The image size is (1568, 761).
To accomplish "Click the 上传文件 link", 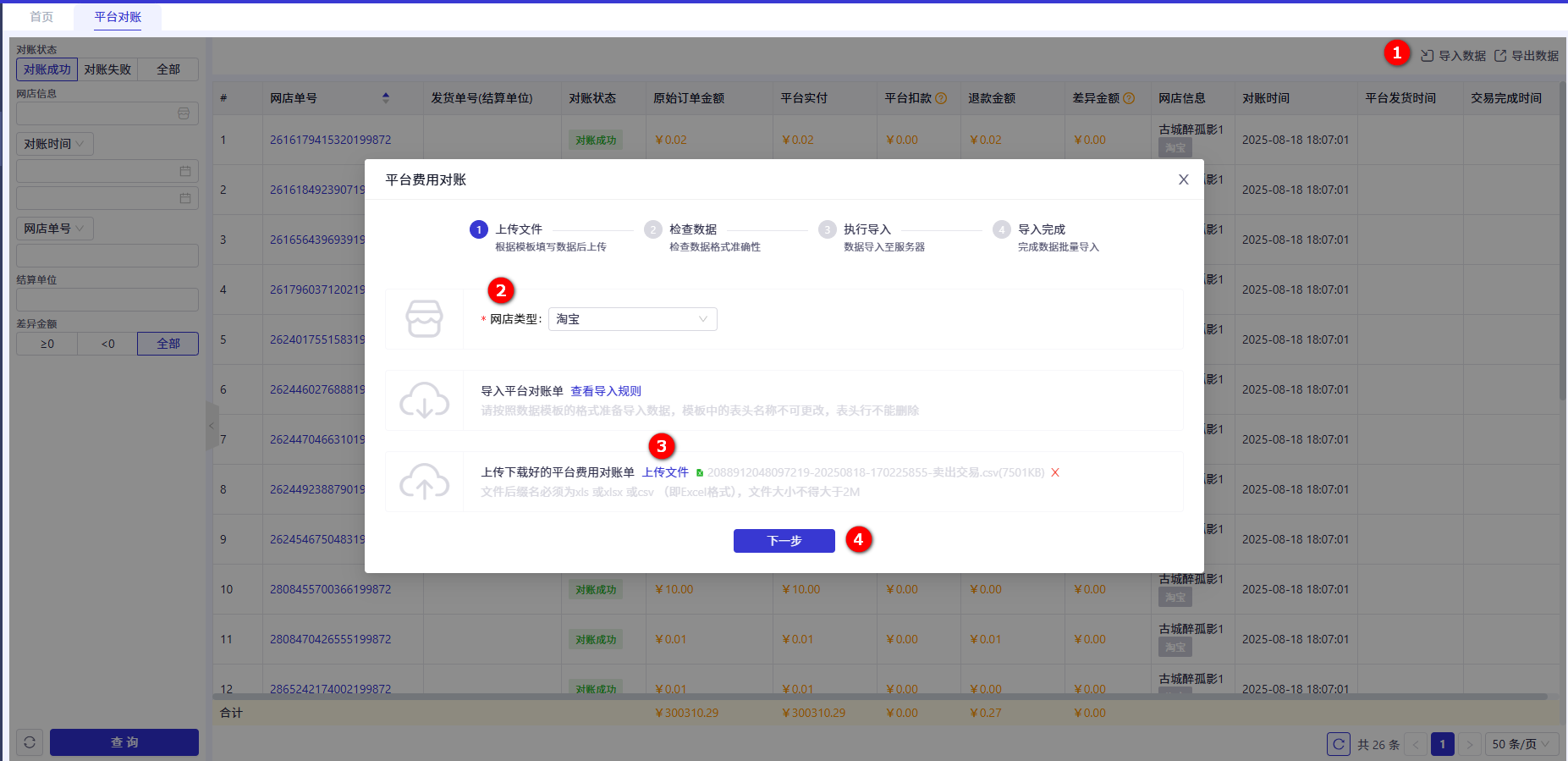I will (665, 472).
